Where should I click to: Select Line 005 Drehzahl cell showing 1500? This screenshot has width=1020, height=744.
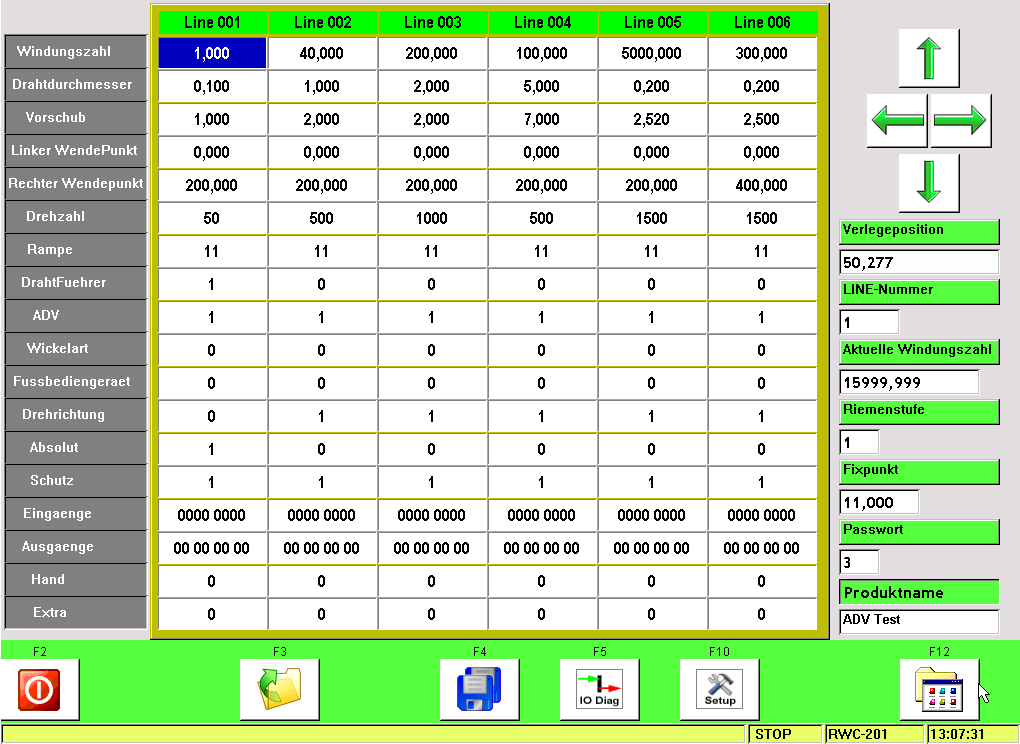652,219
